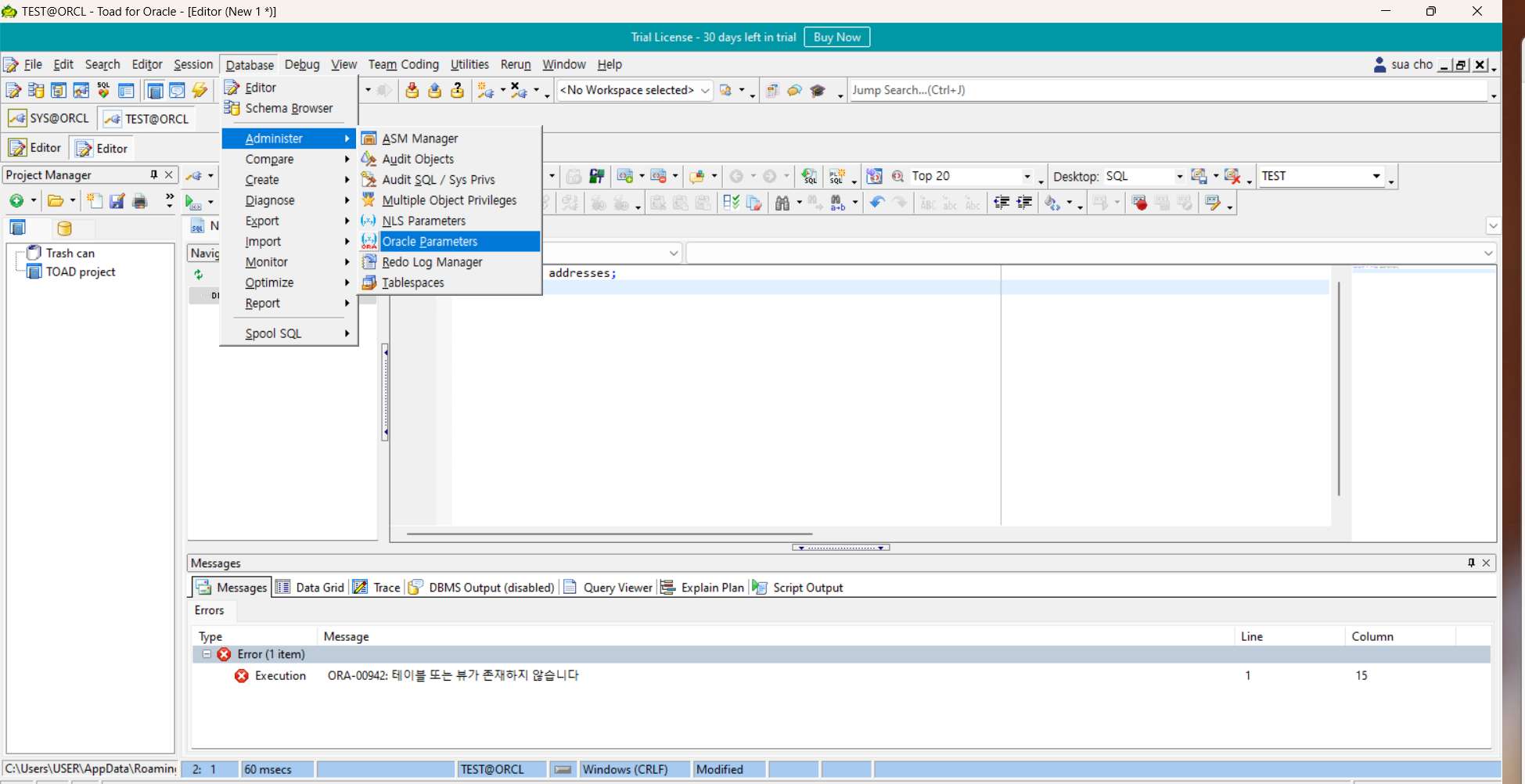Click the editor horizontal scrollbar
The width and height of the screenshot is (1525, 784).
click(610, 534)
